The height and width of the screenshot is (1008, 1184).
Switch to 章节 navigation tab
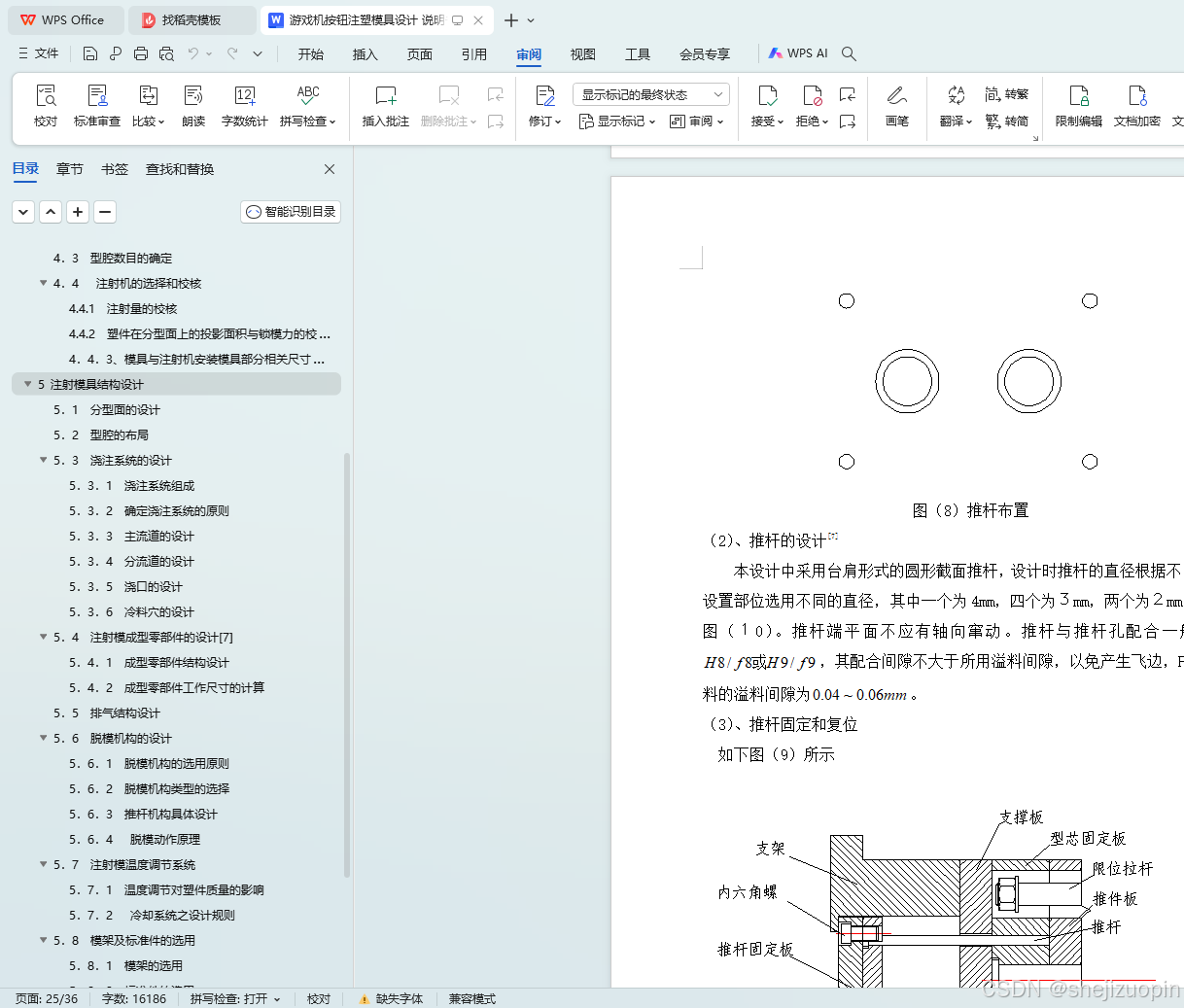(70, 169)
